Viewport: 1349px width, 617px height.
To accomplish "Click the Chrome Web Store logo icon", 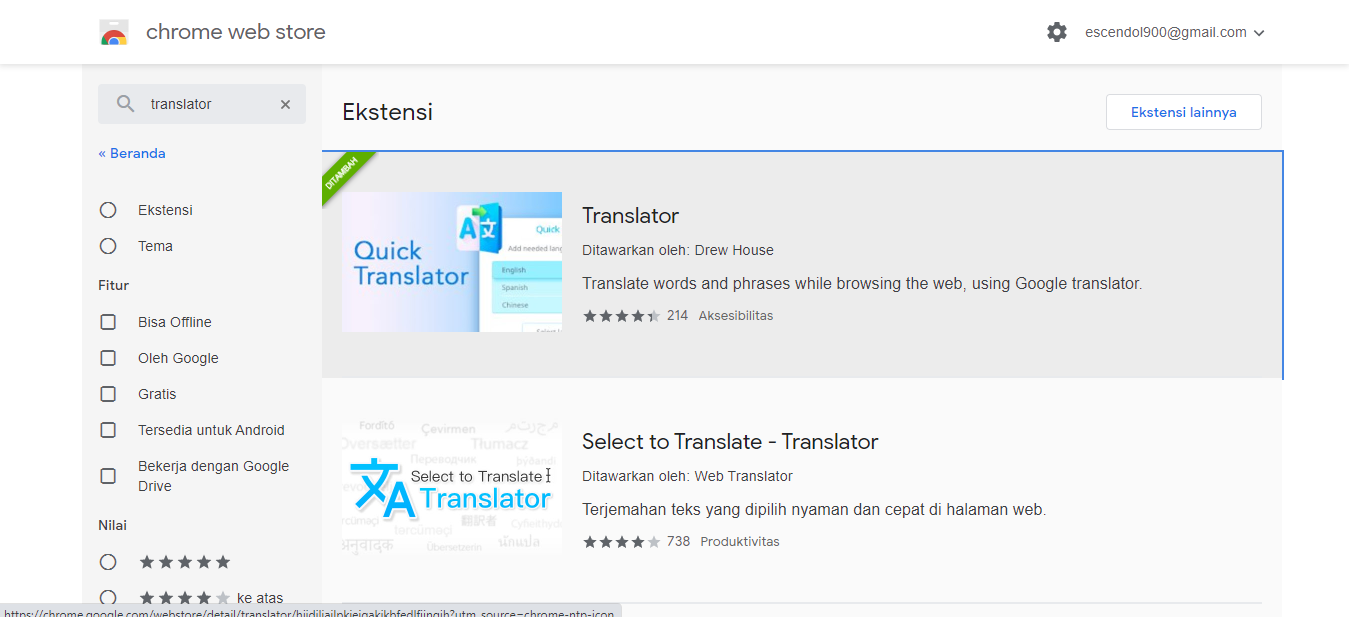I will coord(114,32).
